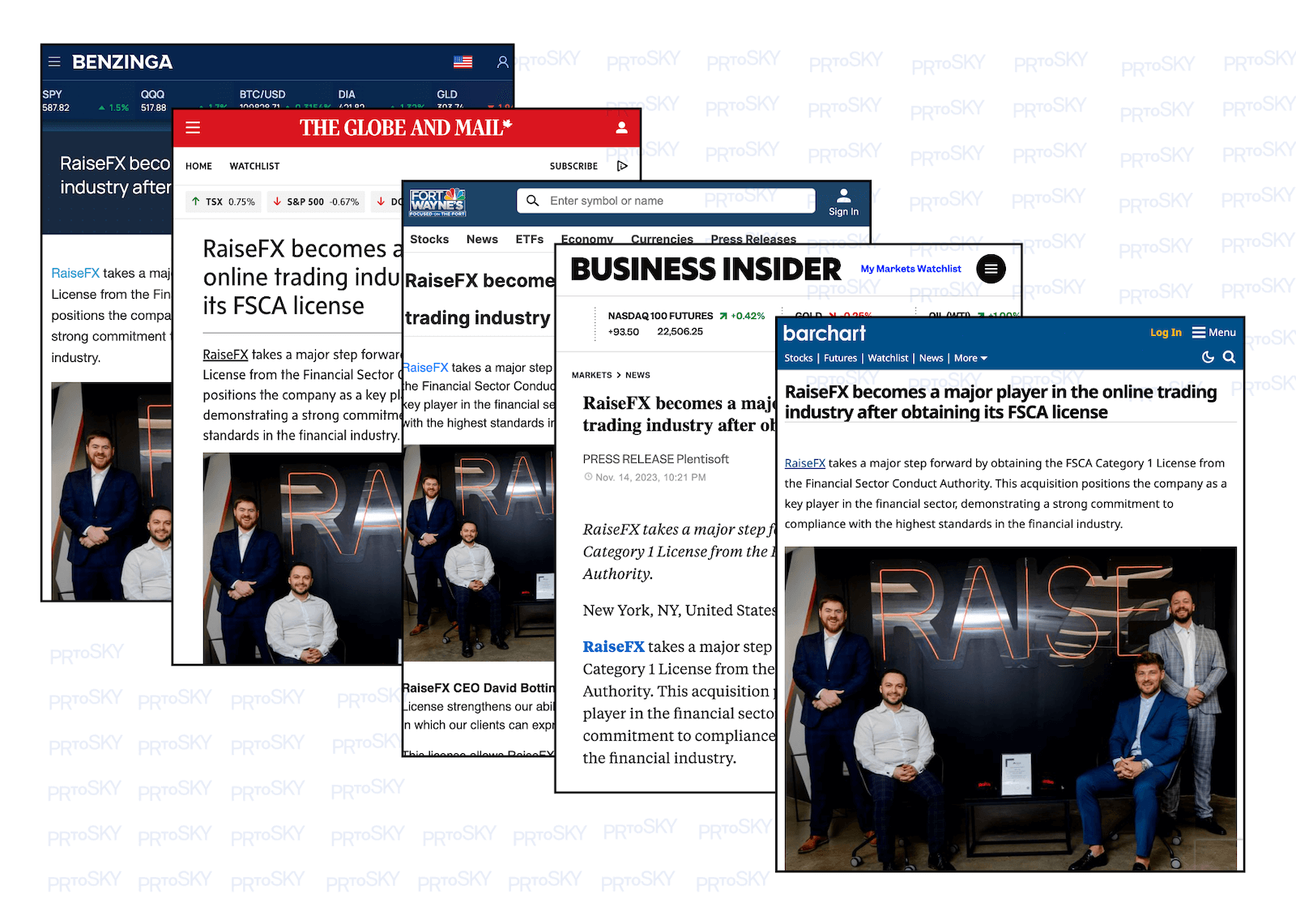
Task: Click RaiseFX link in Globe and Mail article
Action: [225, 355]
